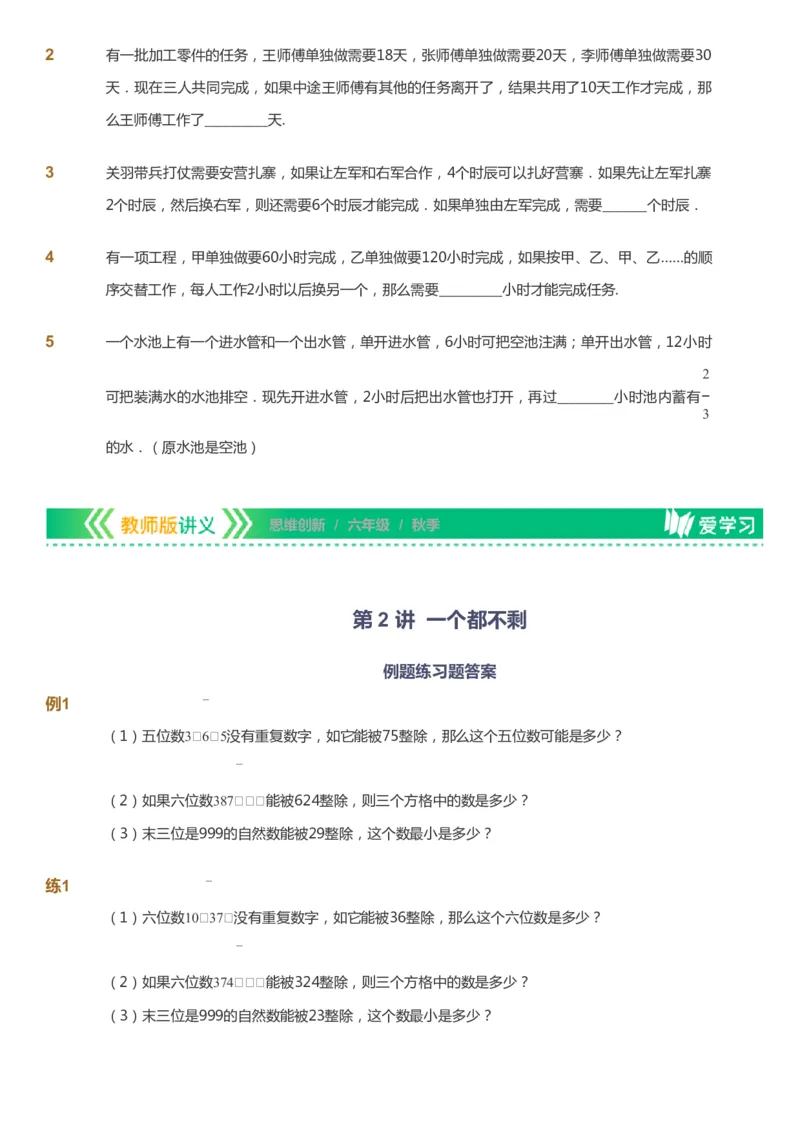800x1133 pixels.
Task: Click the orange question number 3 marker
Action: 50,172
